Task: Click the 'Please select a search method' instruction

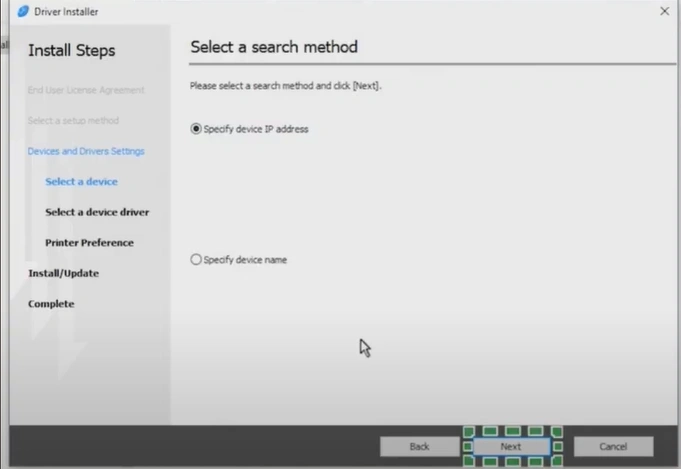Action: tap(285, 86)
